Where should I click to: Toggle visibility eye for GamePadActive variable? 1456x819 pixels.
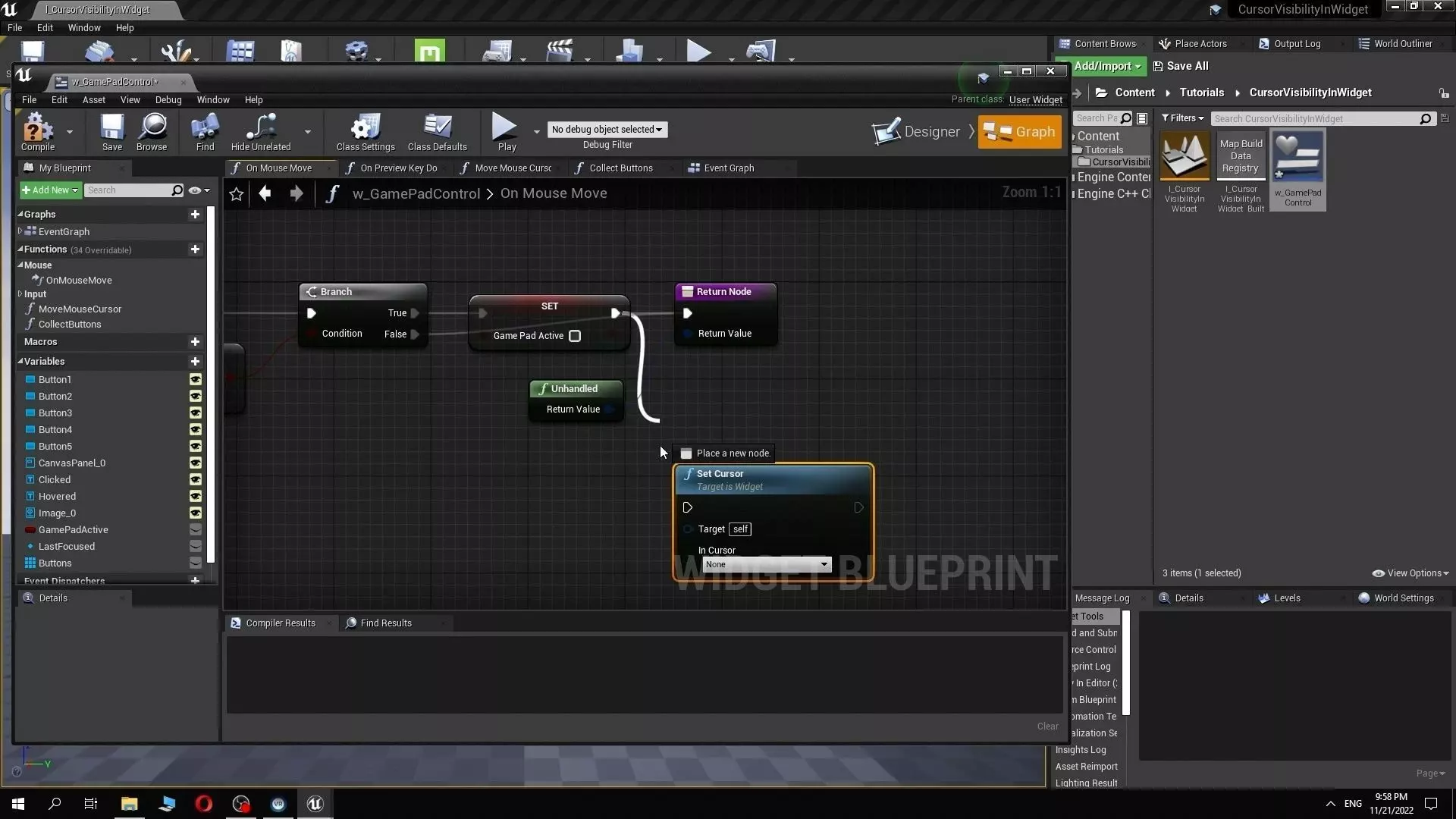(196, 529)
